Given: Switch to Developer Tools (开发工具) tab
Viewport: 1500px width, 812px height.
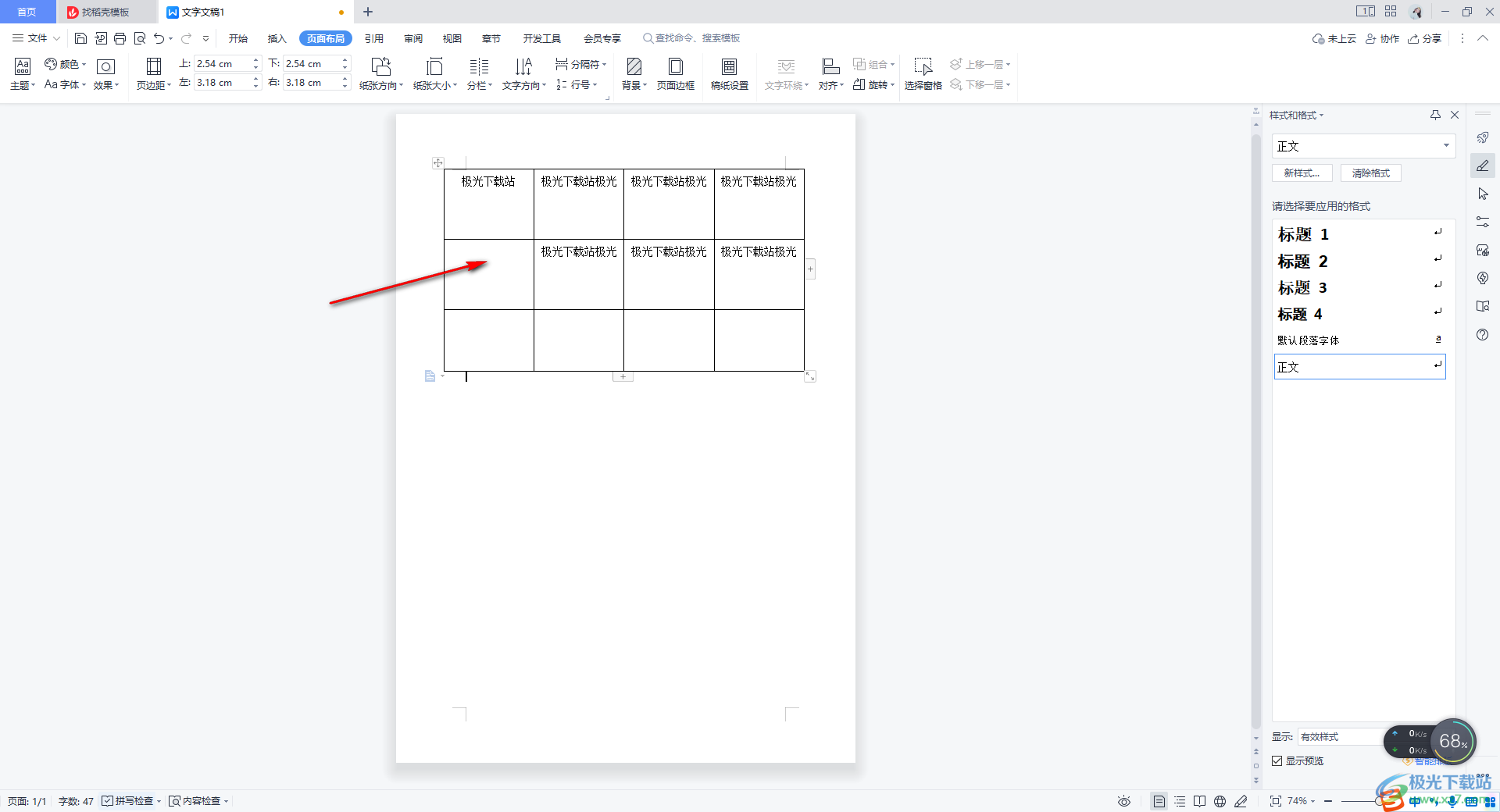Looking at the screenshot, I should tap(542, 38).
